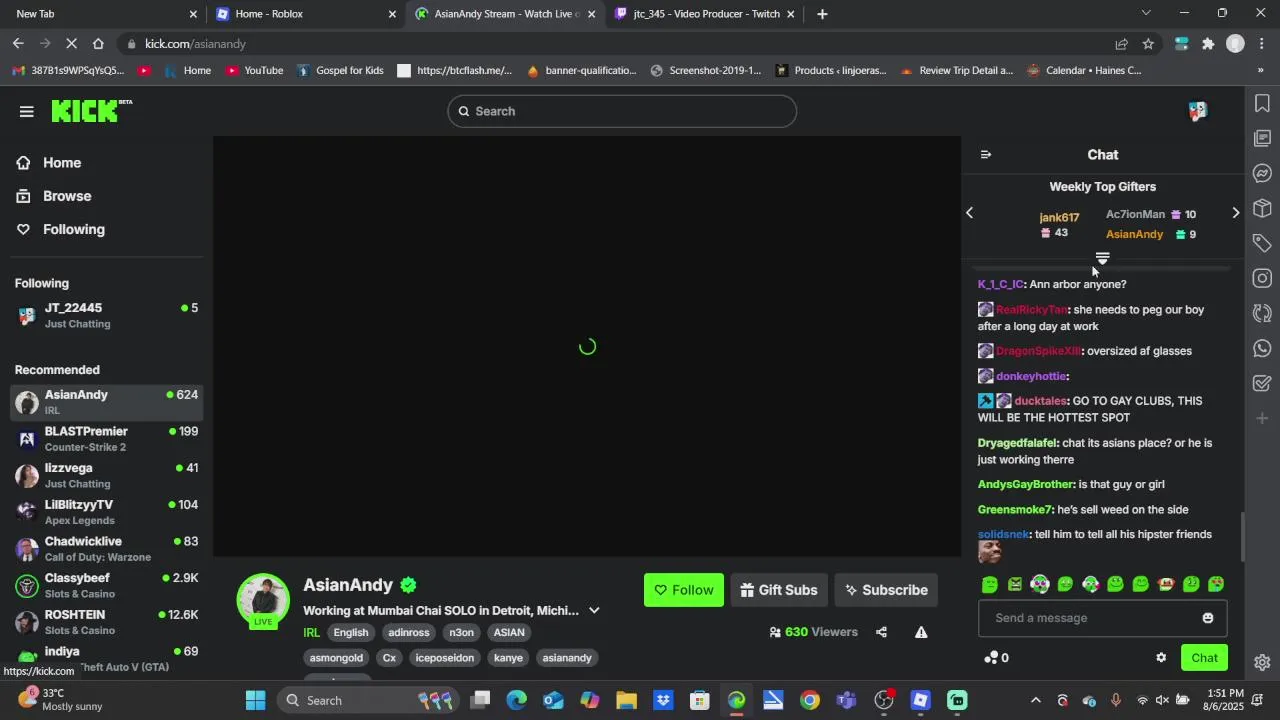Open Chadwicklive recommended channel
This screenshot has width=1280, height=720.
pos(106,549)
